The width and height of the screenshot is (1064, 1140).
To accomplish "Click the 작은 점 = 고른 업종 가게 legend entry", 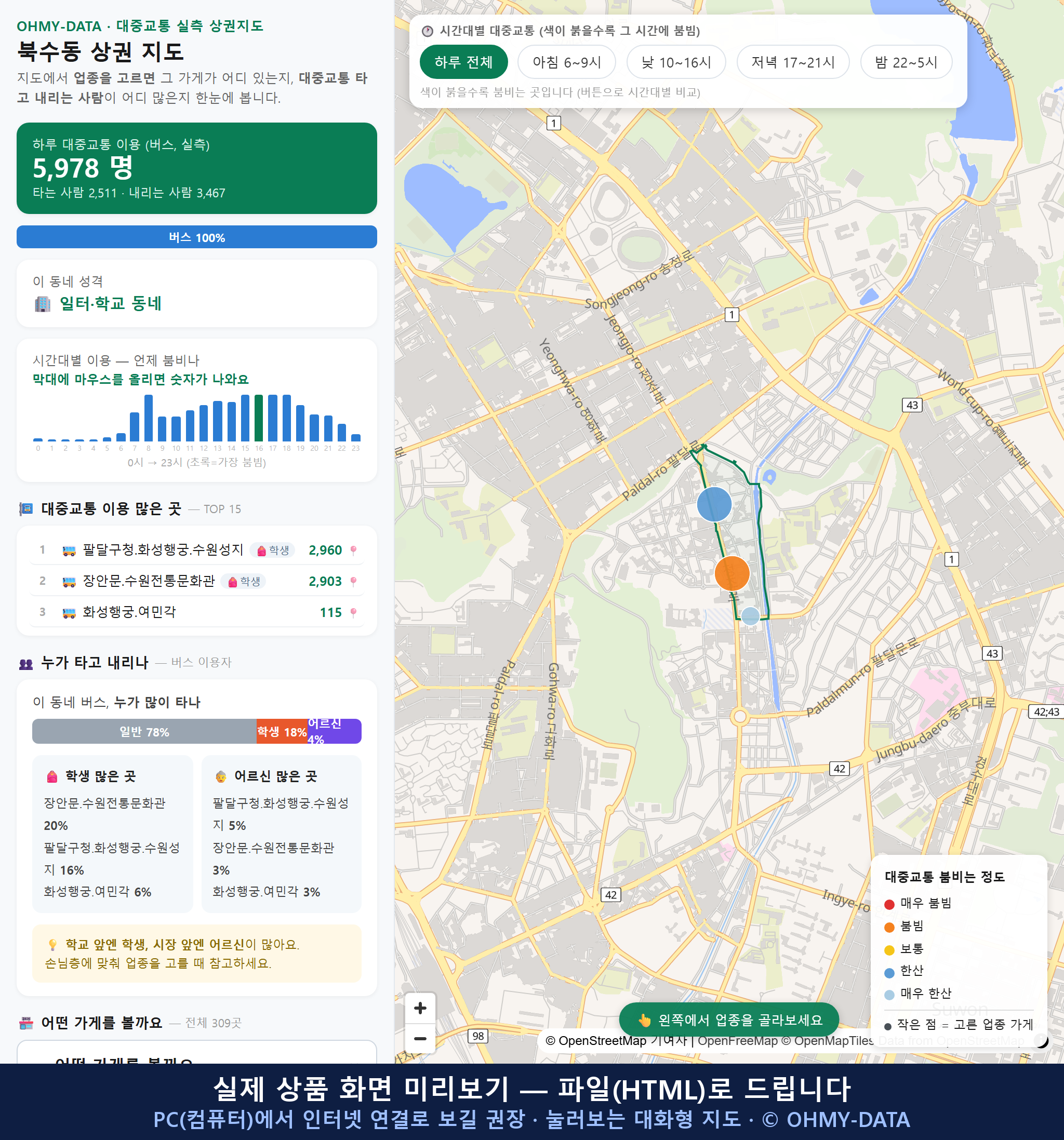I will click(959, 1025).
